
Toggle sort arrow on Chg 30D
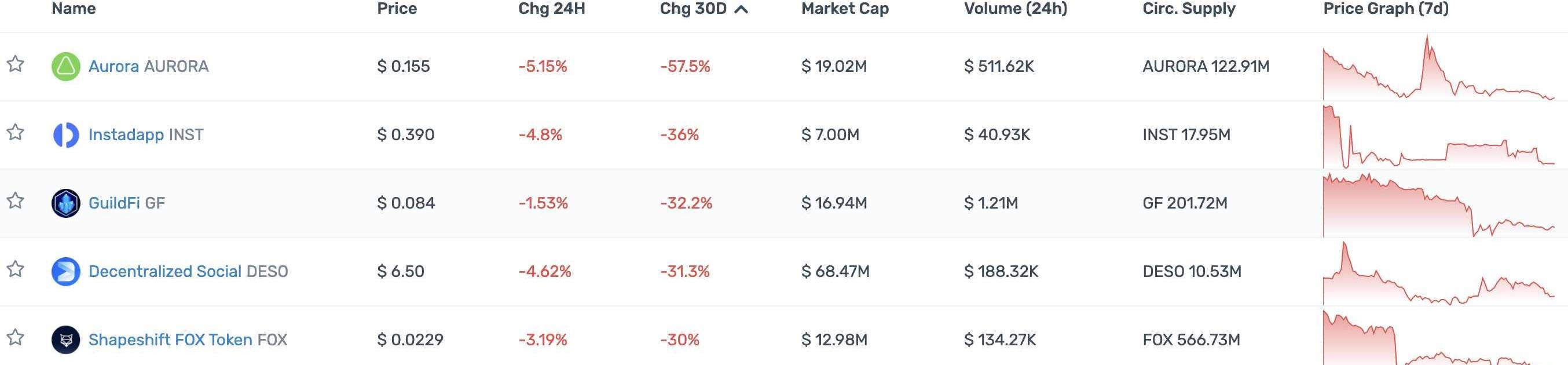click(x=741, y=9)
